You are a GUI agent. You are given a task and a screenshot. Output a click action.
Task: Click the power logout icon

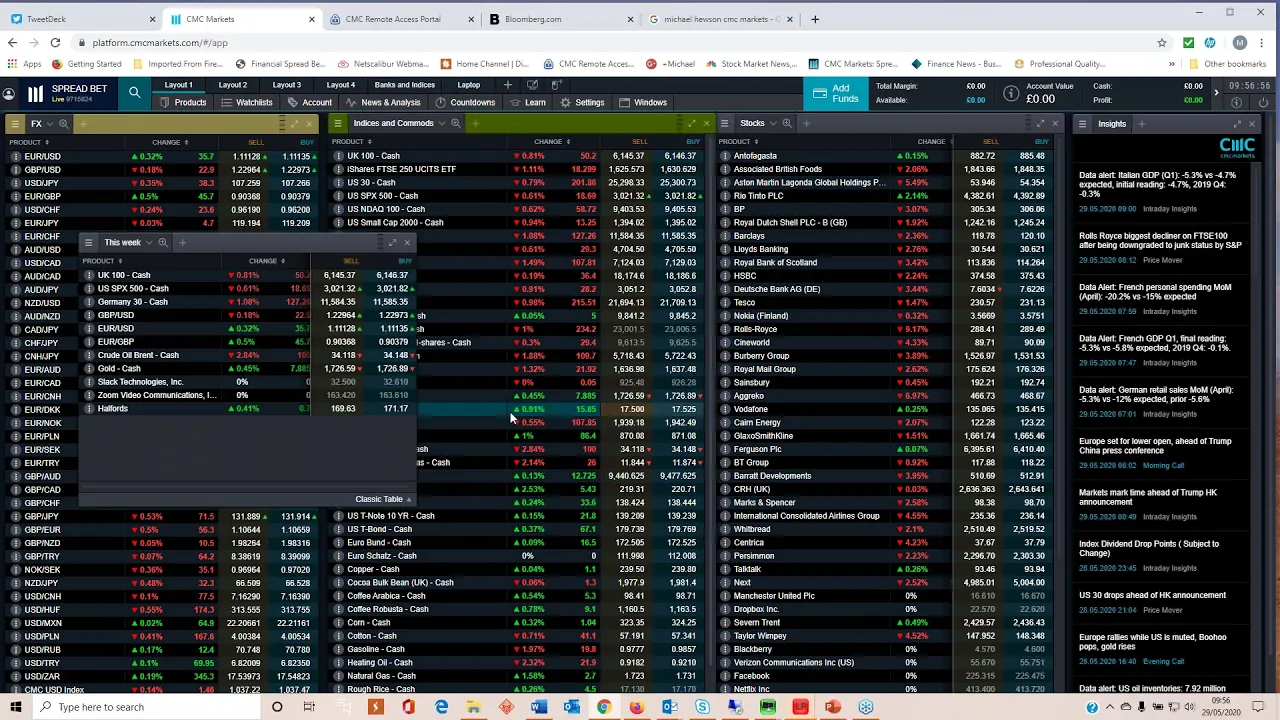[x=1263, y=102]
